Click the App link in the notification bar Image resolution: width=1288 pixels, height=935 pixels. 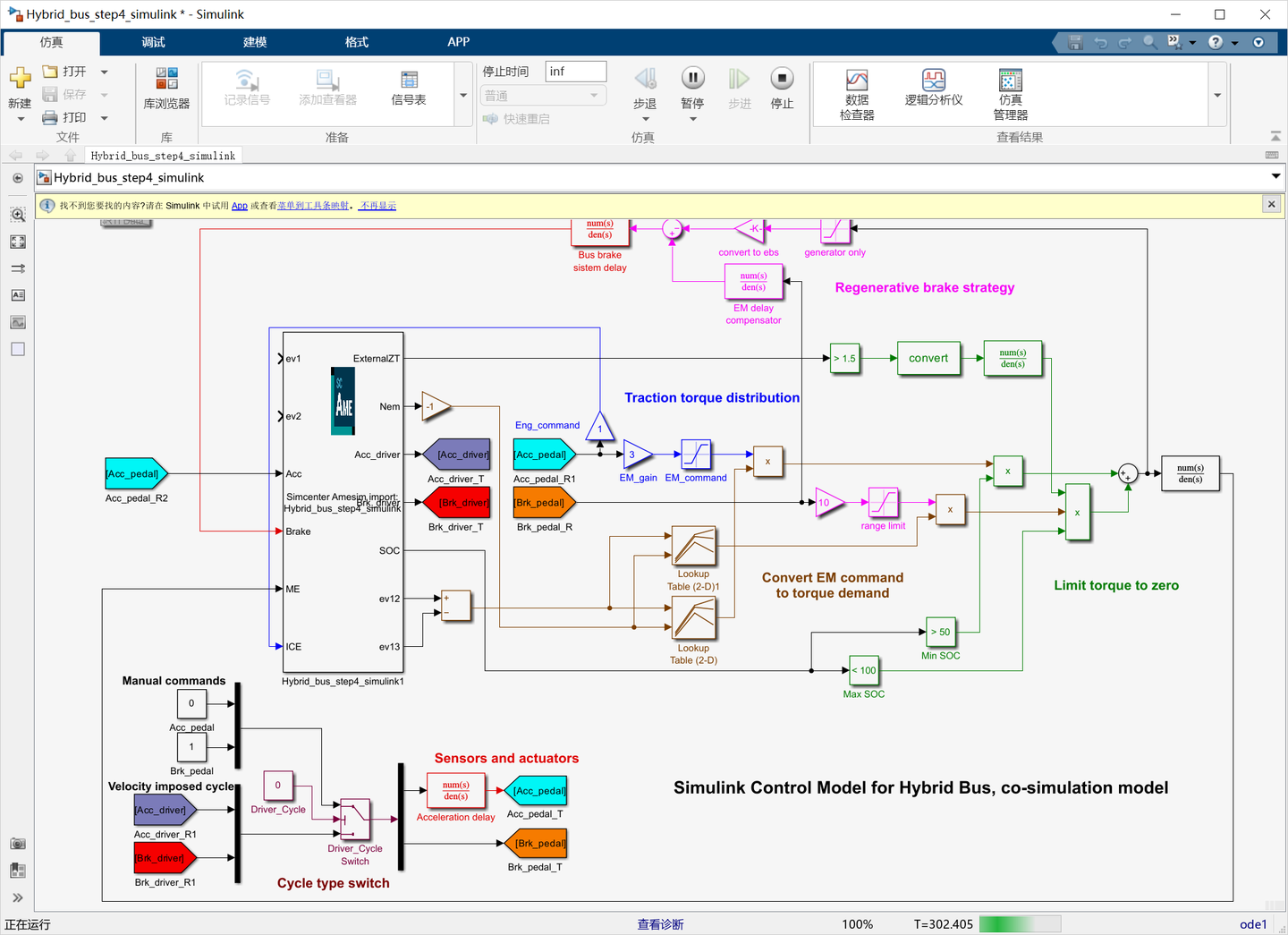240,206
